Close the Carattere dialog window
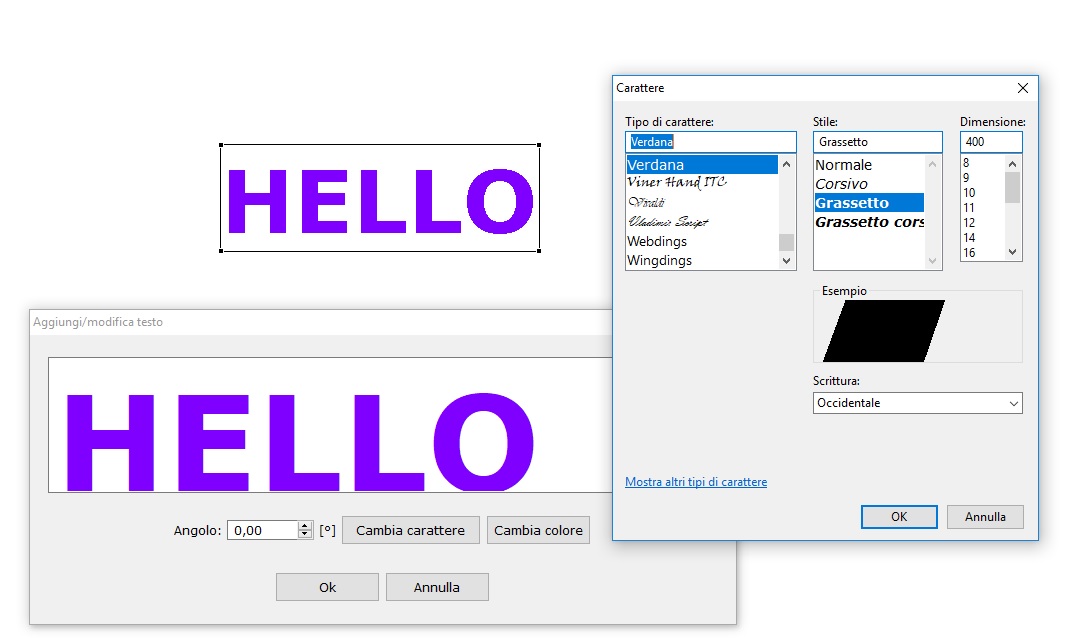Image resolution: width=1068 pixels, height=640 pixels. point(1022,88)
